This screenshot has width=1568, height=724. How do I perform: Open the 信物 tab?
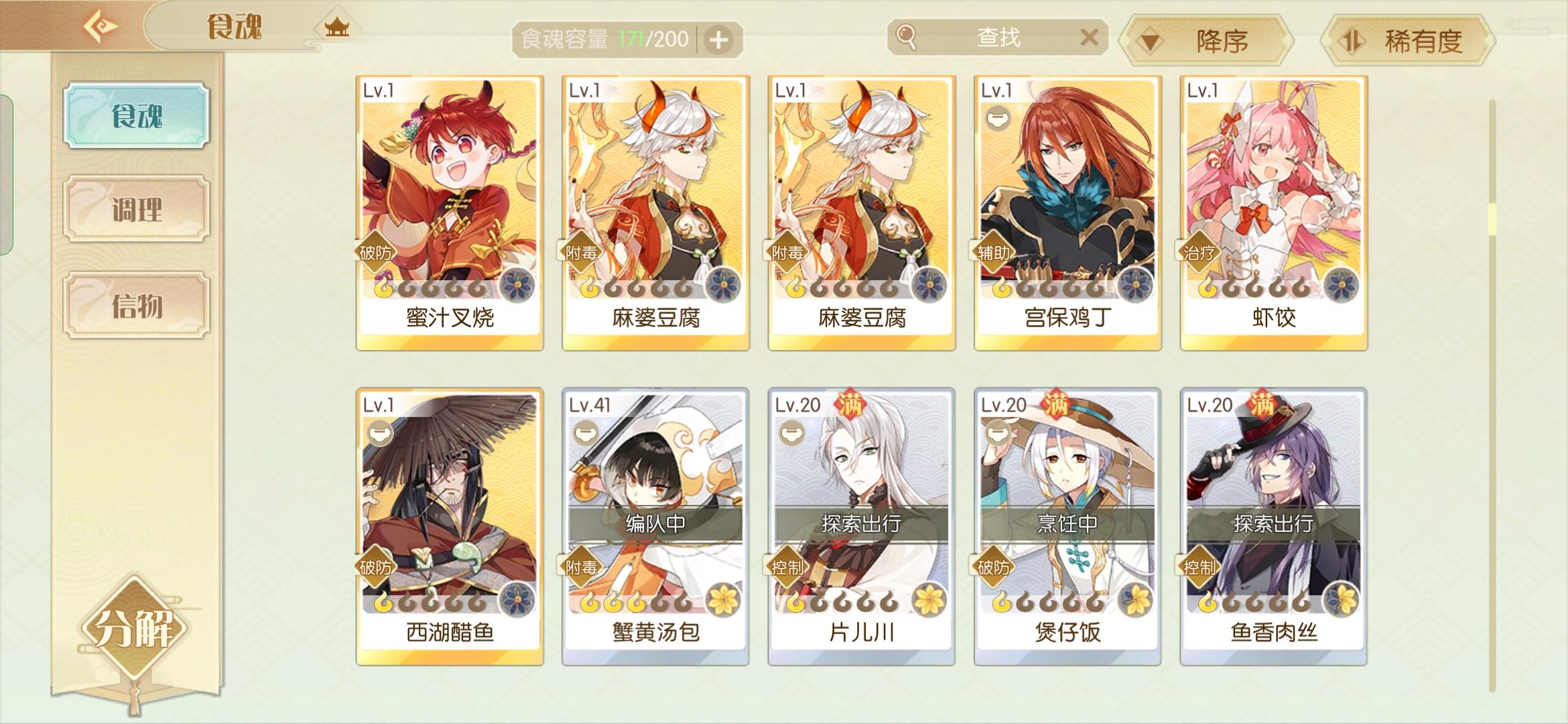(137, 305)
